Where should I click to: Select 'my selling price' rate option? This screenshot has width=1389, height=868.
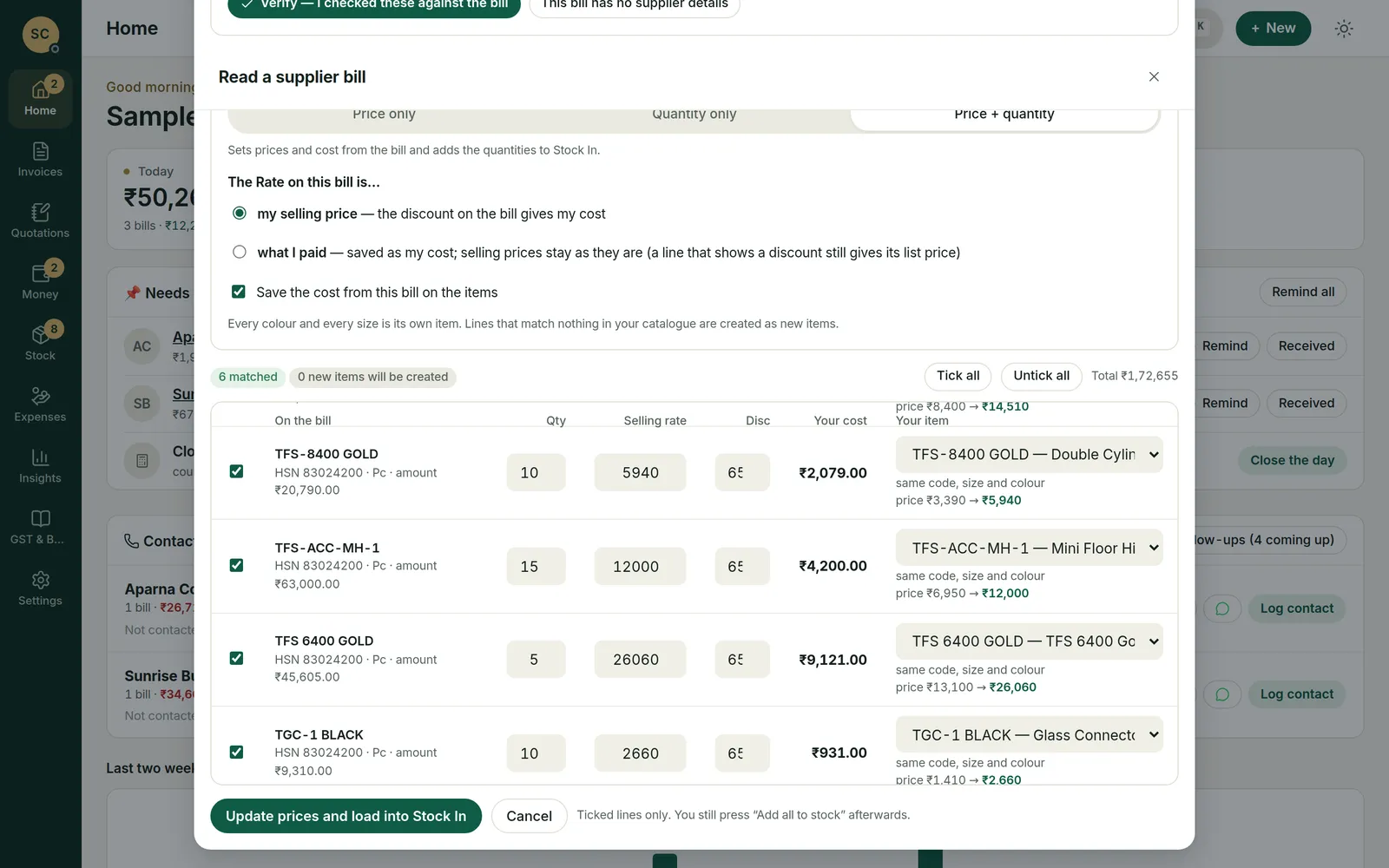point(240,214)
